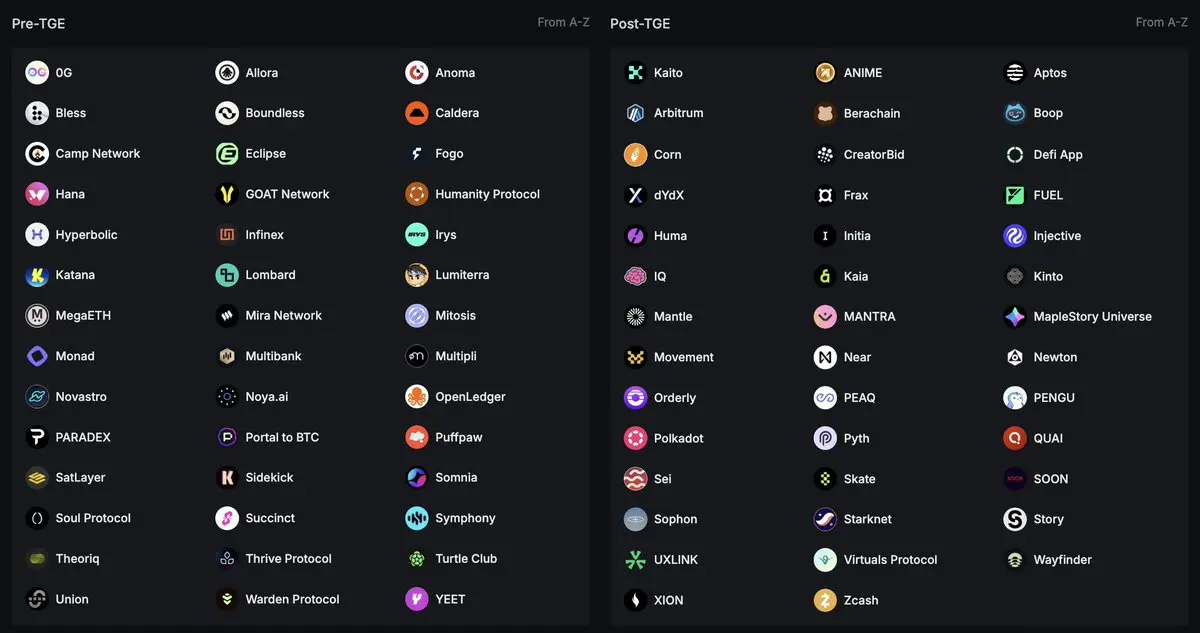
Task: Click the OpenLedger octopus icon
Action: tap(417, 396)
